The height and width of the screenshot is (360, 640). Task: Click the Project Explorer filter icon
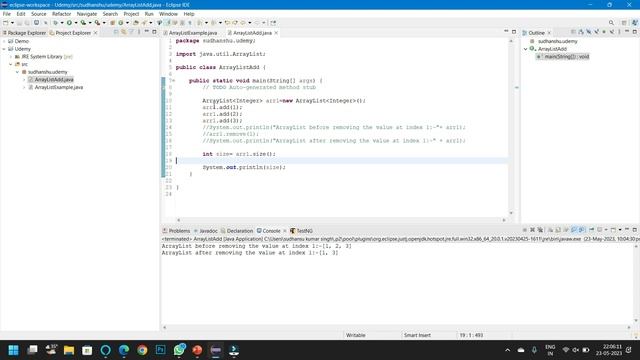coord(131,32)
